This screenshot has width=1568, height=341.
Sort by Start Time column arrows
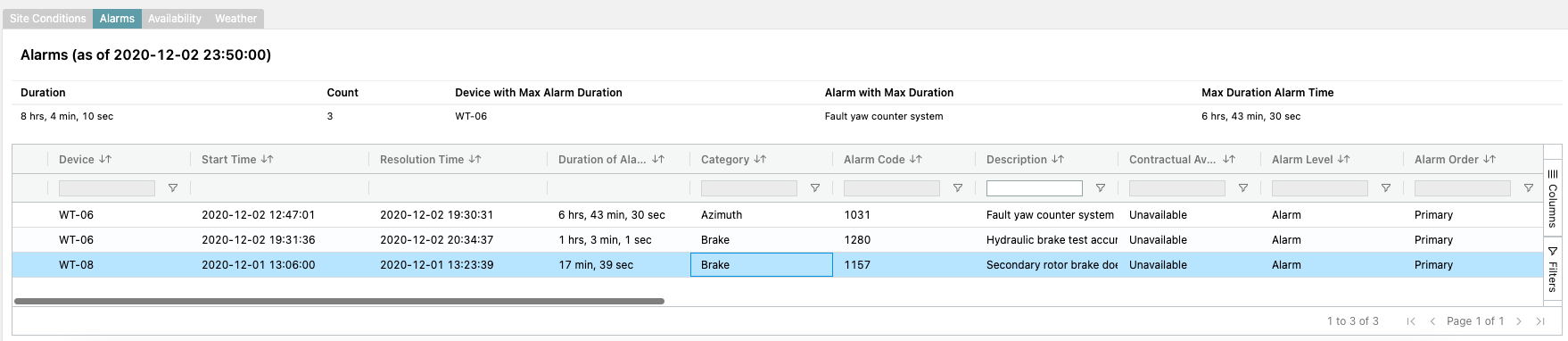(268, 160)
